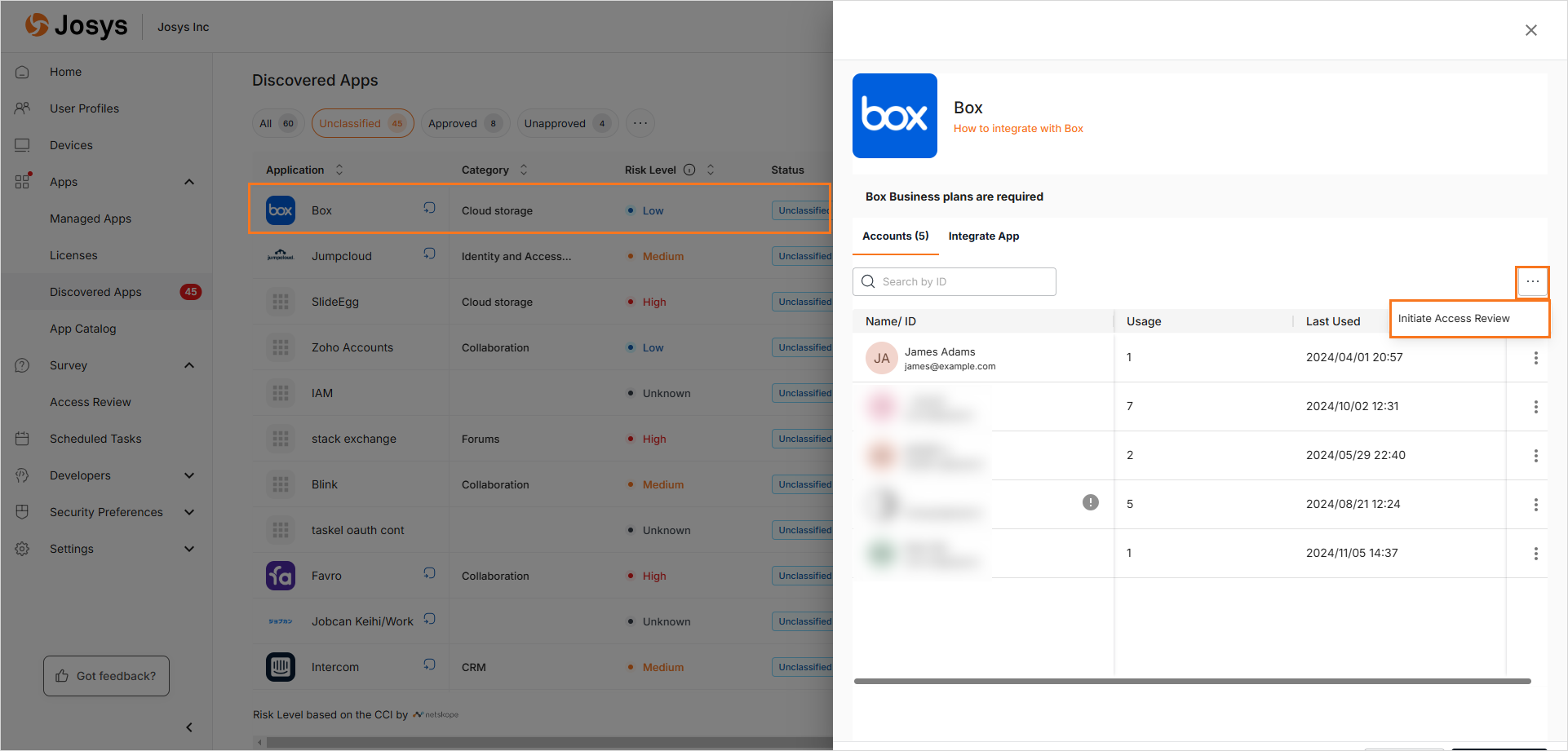Click the Search by ID field

(955, 281)
